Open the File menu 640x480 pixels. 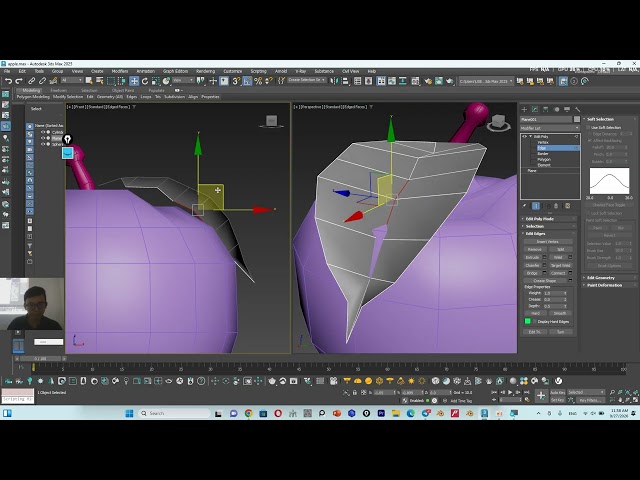(7, 71)
